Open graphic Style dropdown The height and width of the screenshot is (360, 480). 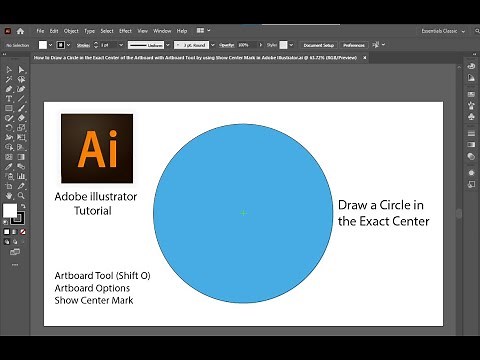coord(291,45)
